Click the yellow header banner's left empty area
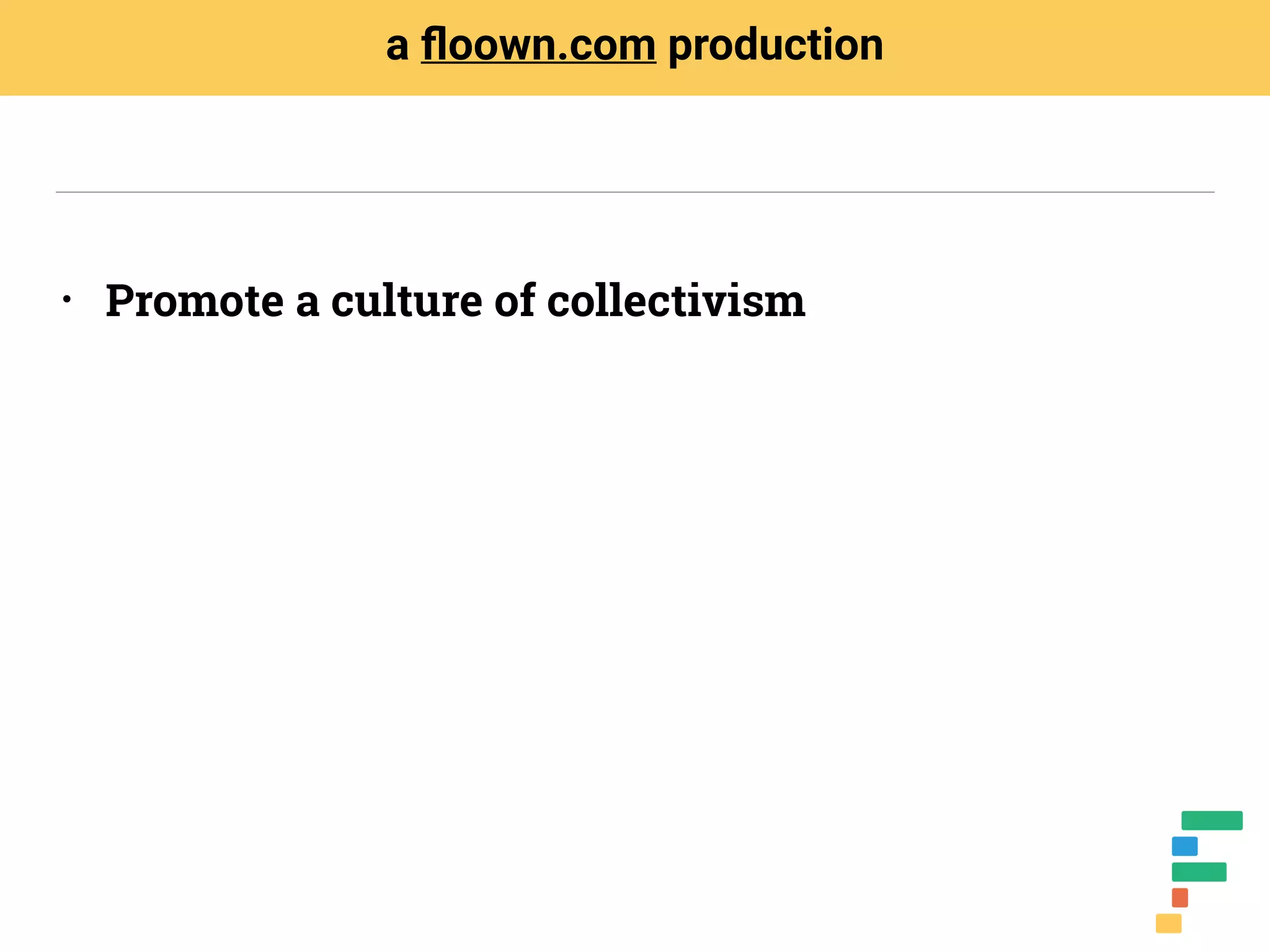Image resolution: width=1270 pixels, height=952 pixels. (186, 47)
